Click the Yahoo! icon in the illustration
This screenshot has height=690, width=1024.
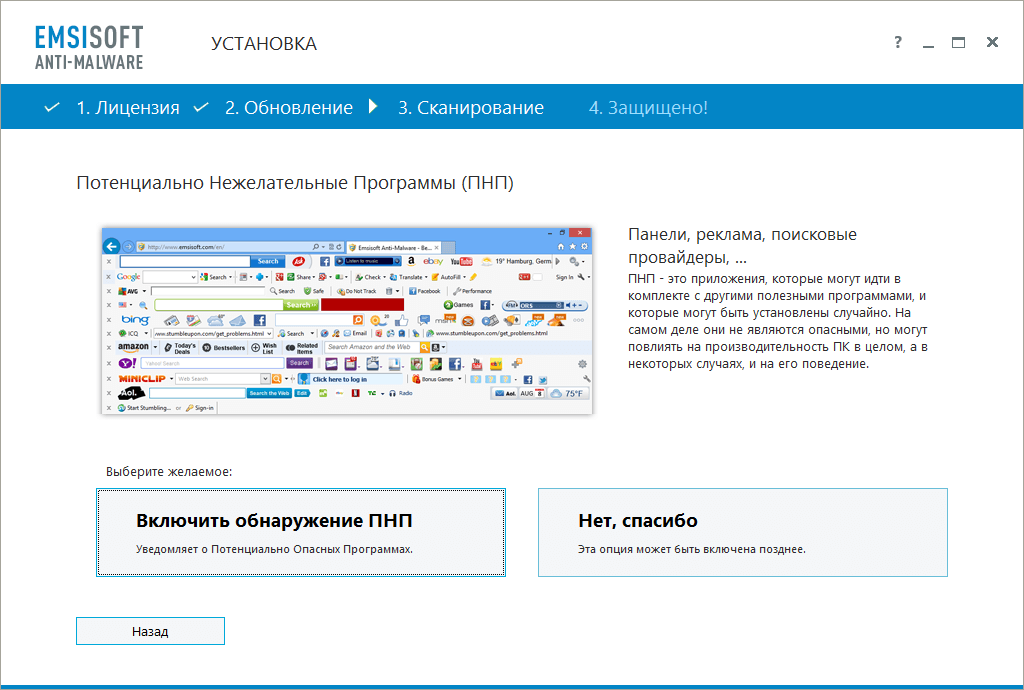click(x=128, y=363)
